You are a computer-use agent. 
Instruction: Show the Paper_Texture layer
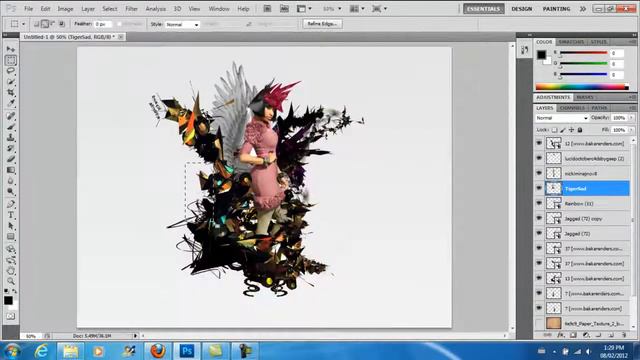tap(539, 323)
